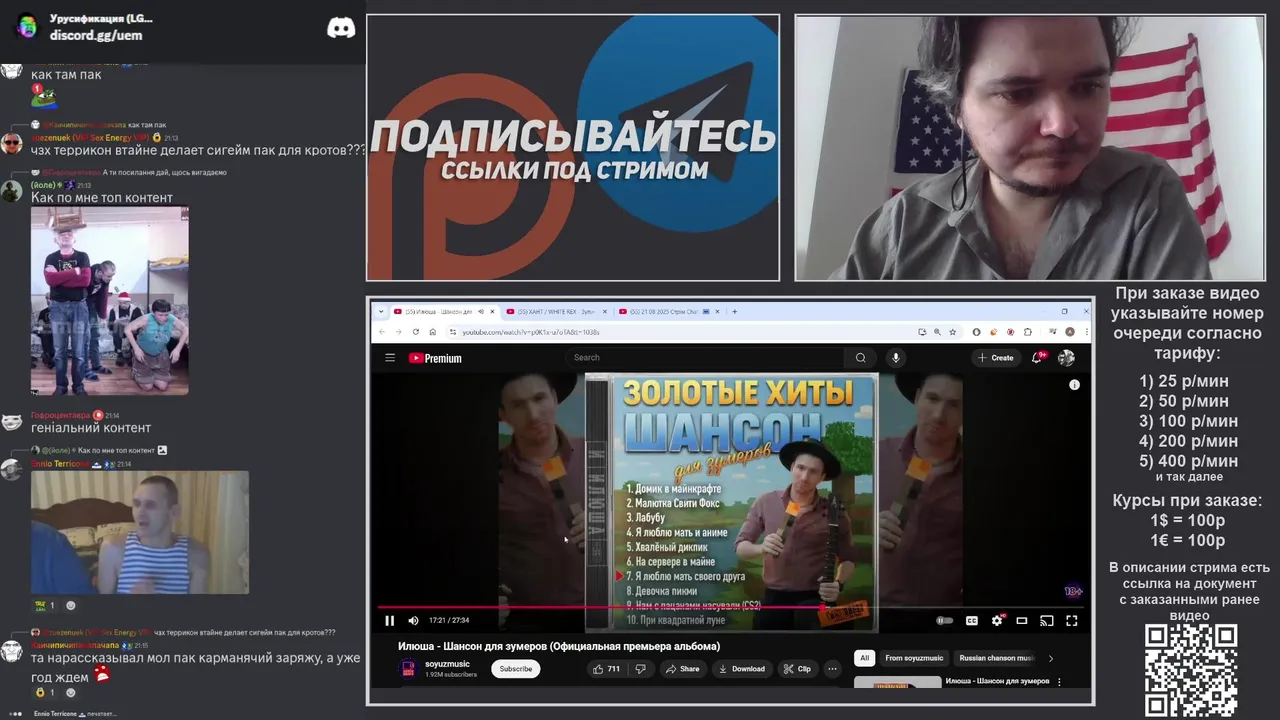Open the soyuzmusic channel avatar
1280x720 pixels.
(x=408, y=669)
